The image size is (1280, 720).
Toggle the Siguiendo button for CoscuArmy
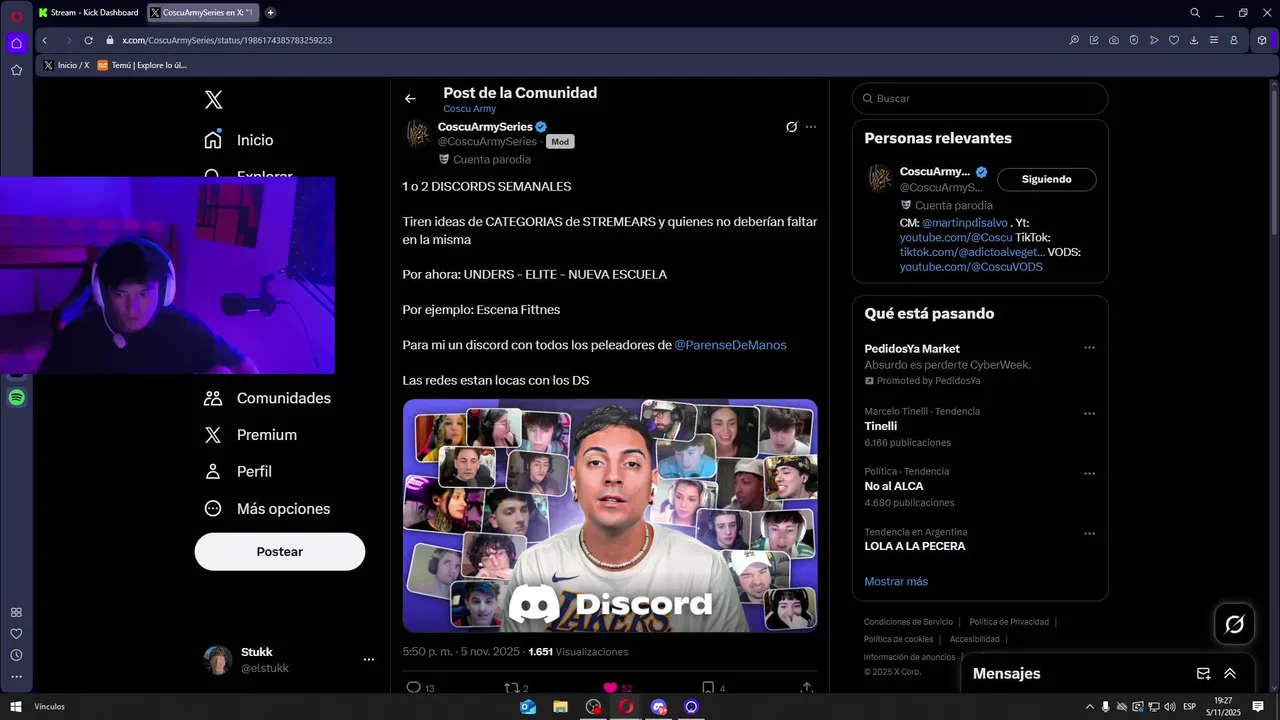(x=1047, y=180)
